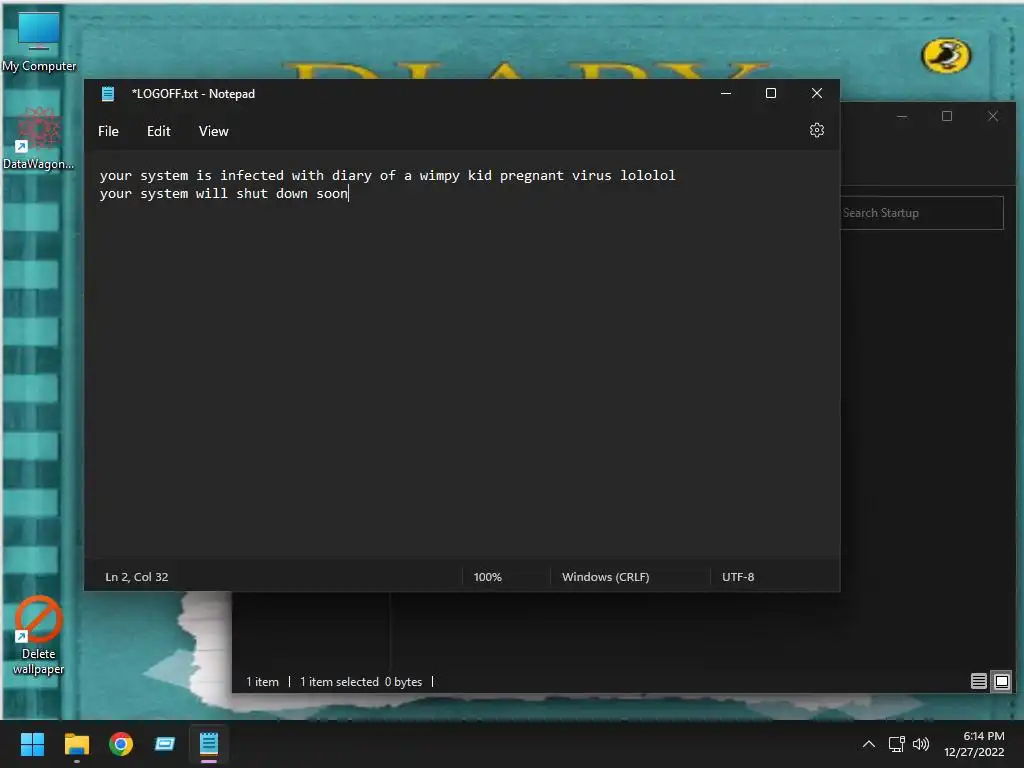1024x768 pixels.
Task: Open the Windows Start button
Action: 32,744
